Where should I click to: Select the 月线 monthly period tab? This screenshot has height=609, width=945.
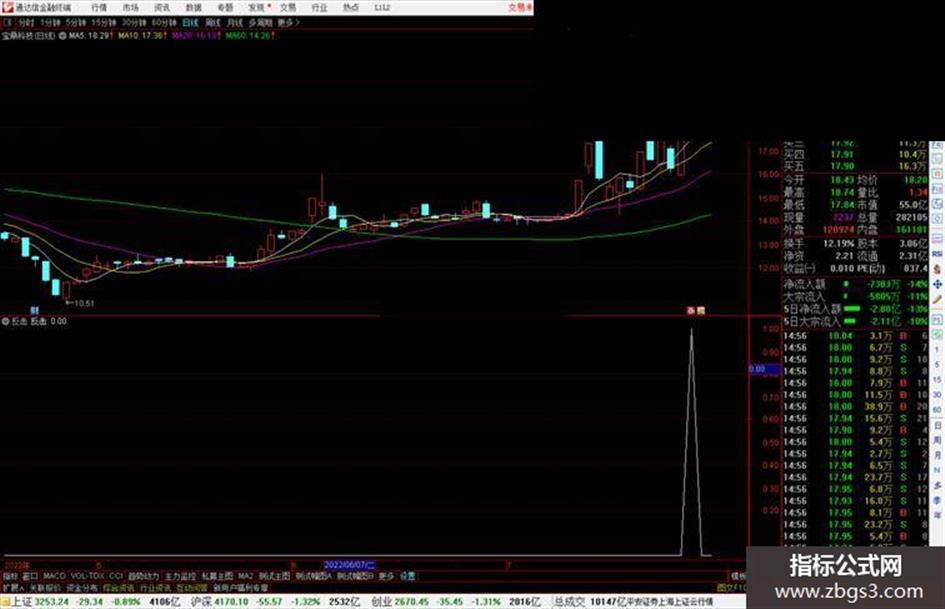tap(234, 22)
